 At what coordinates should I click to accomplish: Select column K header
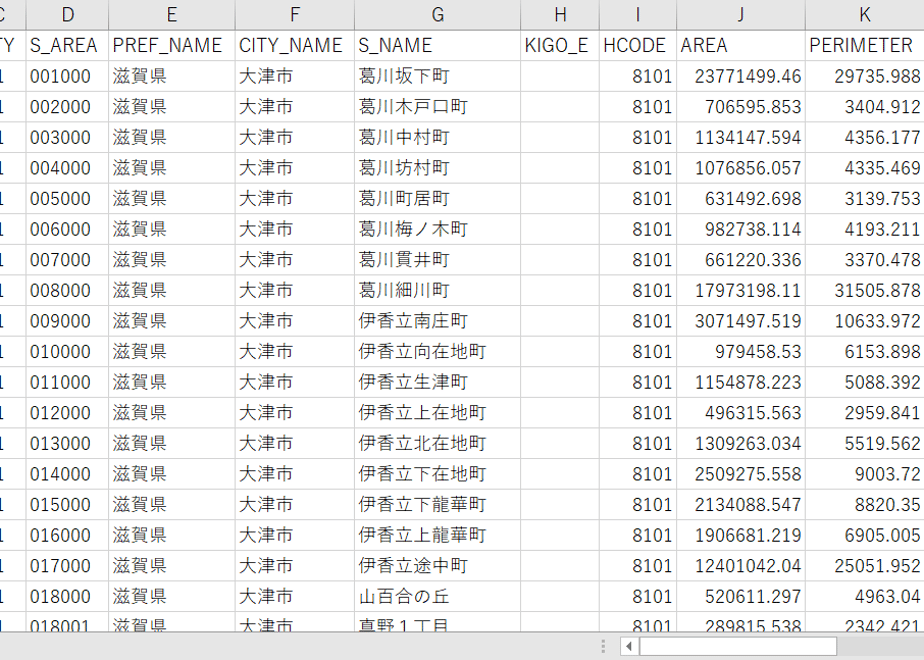[x=864, y=15]
